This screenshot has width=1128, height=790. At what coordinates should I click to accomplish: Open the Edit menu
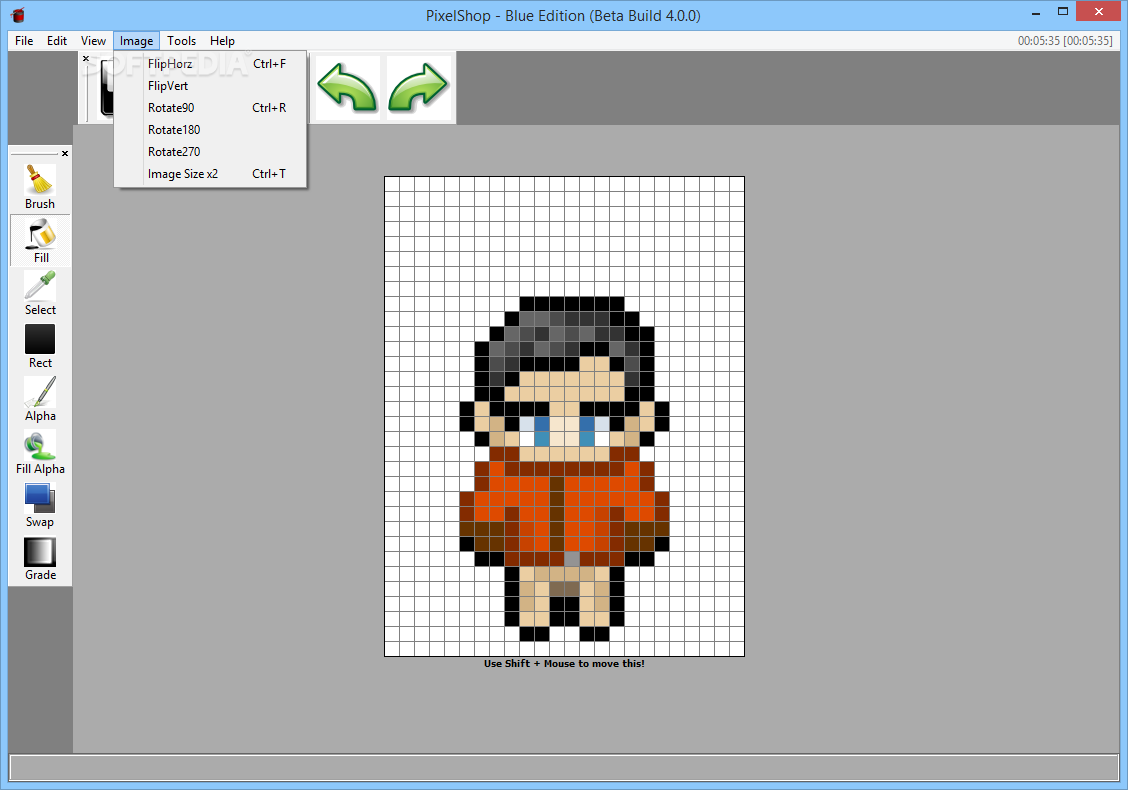click(57, 41)
